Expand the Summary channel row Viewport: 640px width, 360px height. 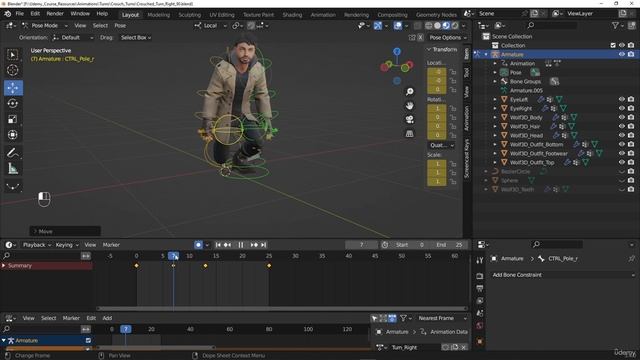point(4,266)
